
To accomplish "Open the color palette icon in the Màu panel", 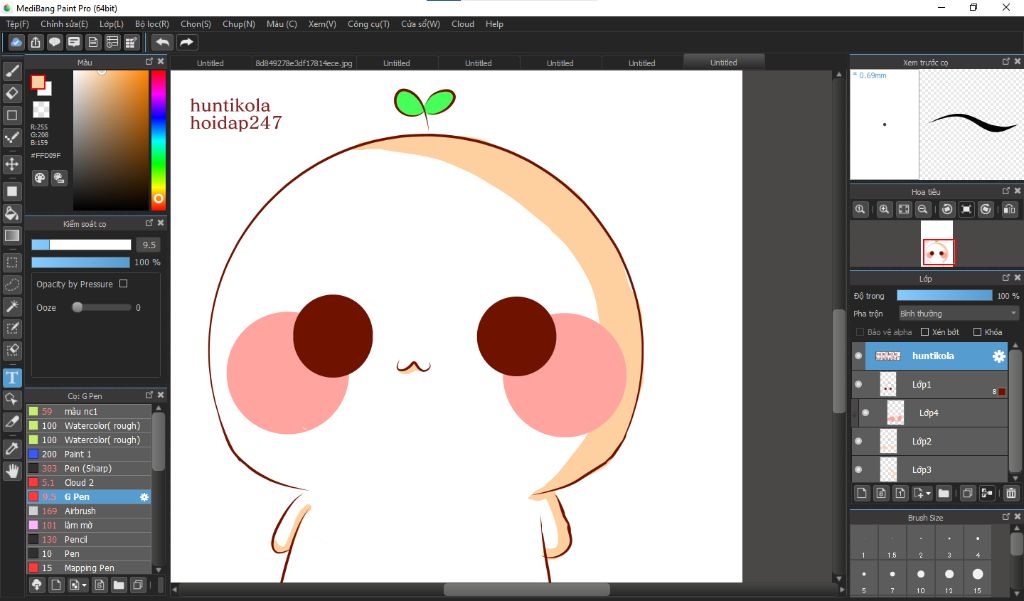I will 40,178.
